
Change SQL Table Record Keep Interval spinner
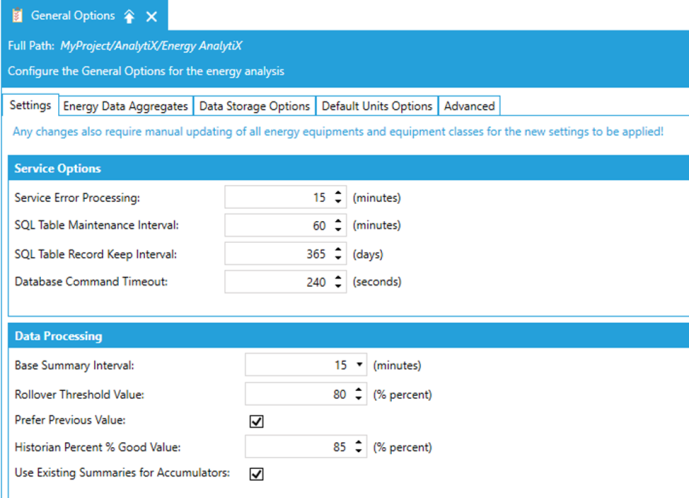coord(339,254)
